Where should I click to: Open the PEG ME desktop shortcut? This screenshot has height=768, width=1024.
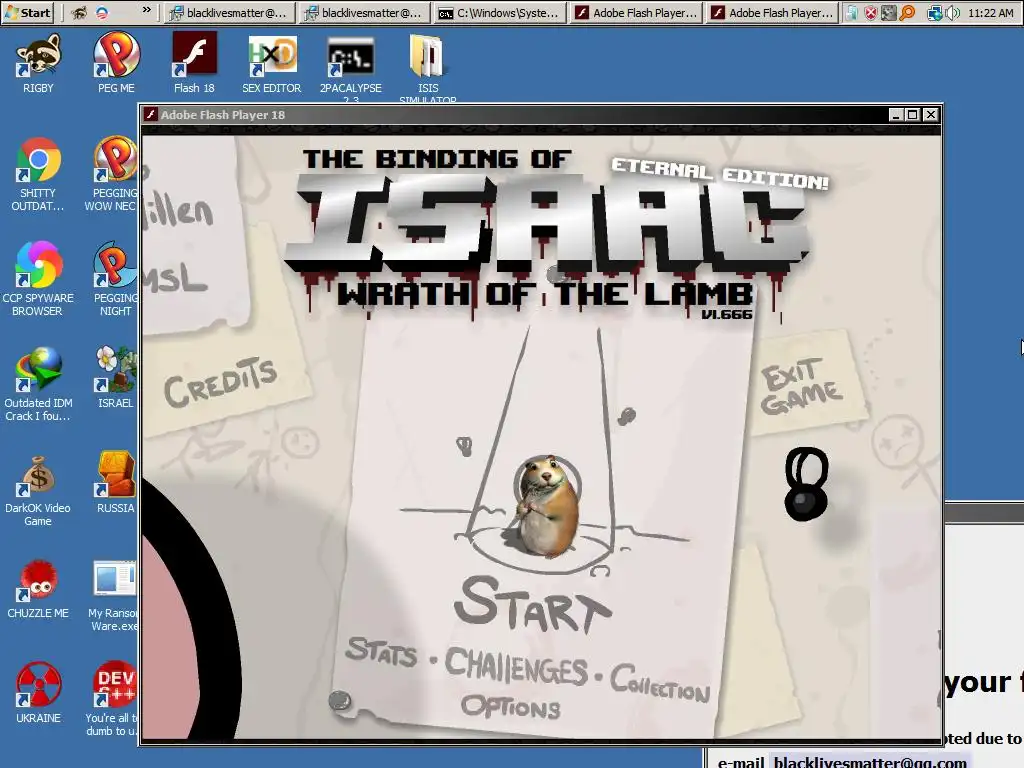click(x=116, y=64)
